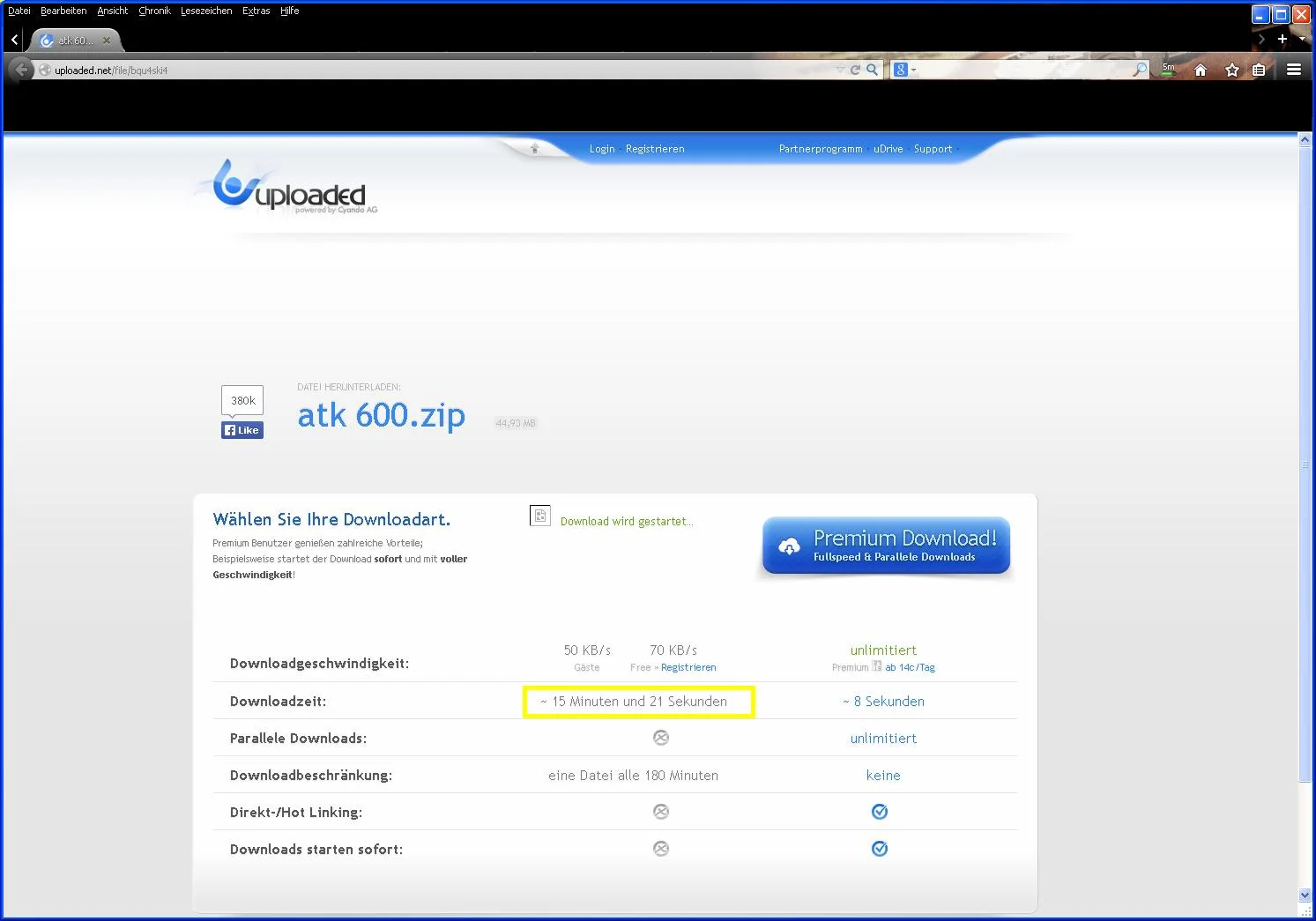This screenshot has width=1316, height=921.
Task: Click the crossed-out icon for Parallele Downloads
Action: click(x=660, y=738)
